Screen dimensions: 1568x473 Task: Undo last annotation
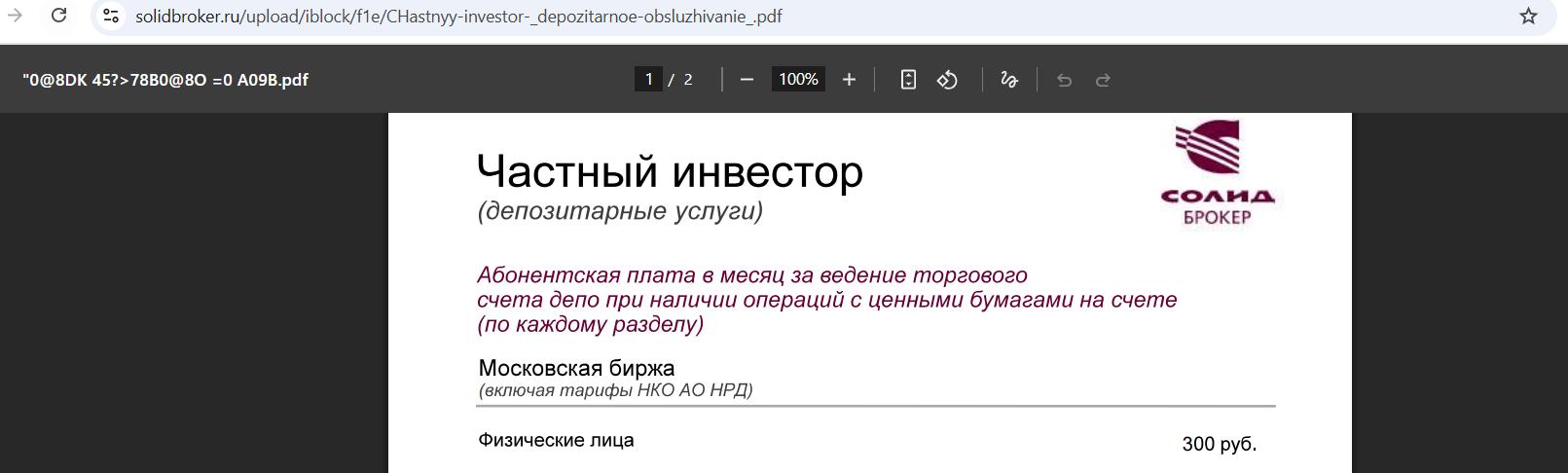pos(1064,80)
